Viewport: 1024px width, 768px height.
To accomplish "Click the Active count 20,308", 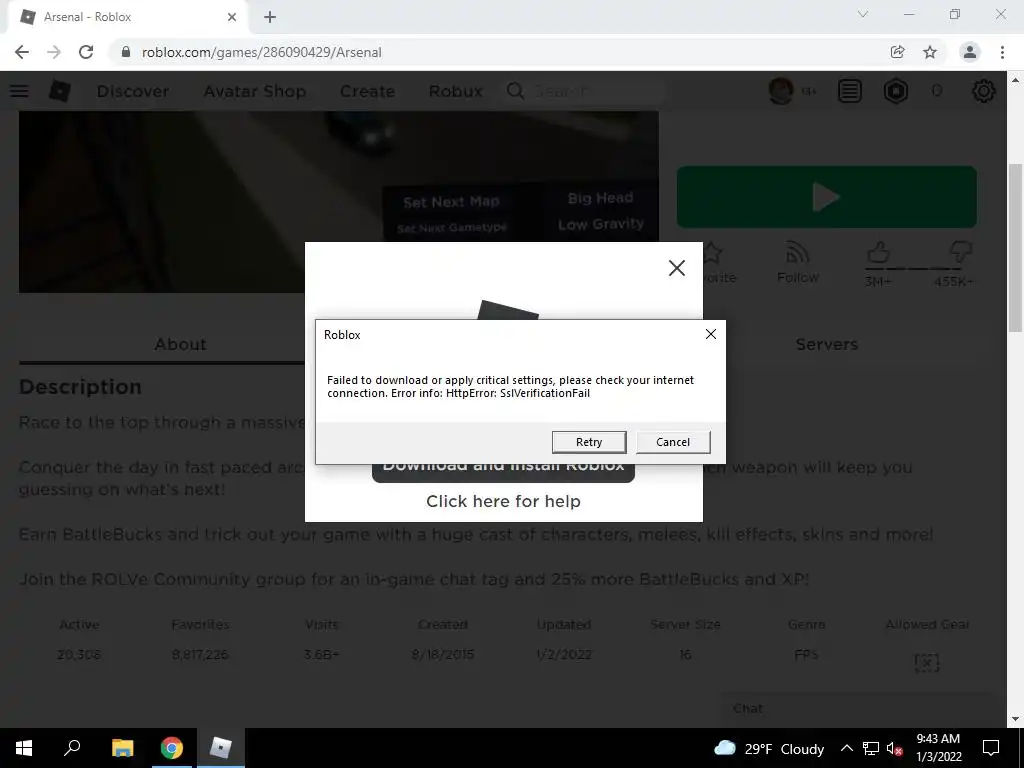I will pos(79,654).
